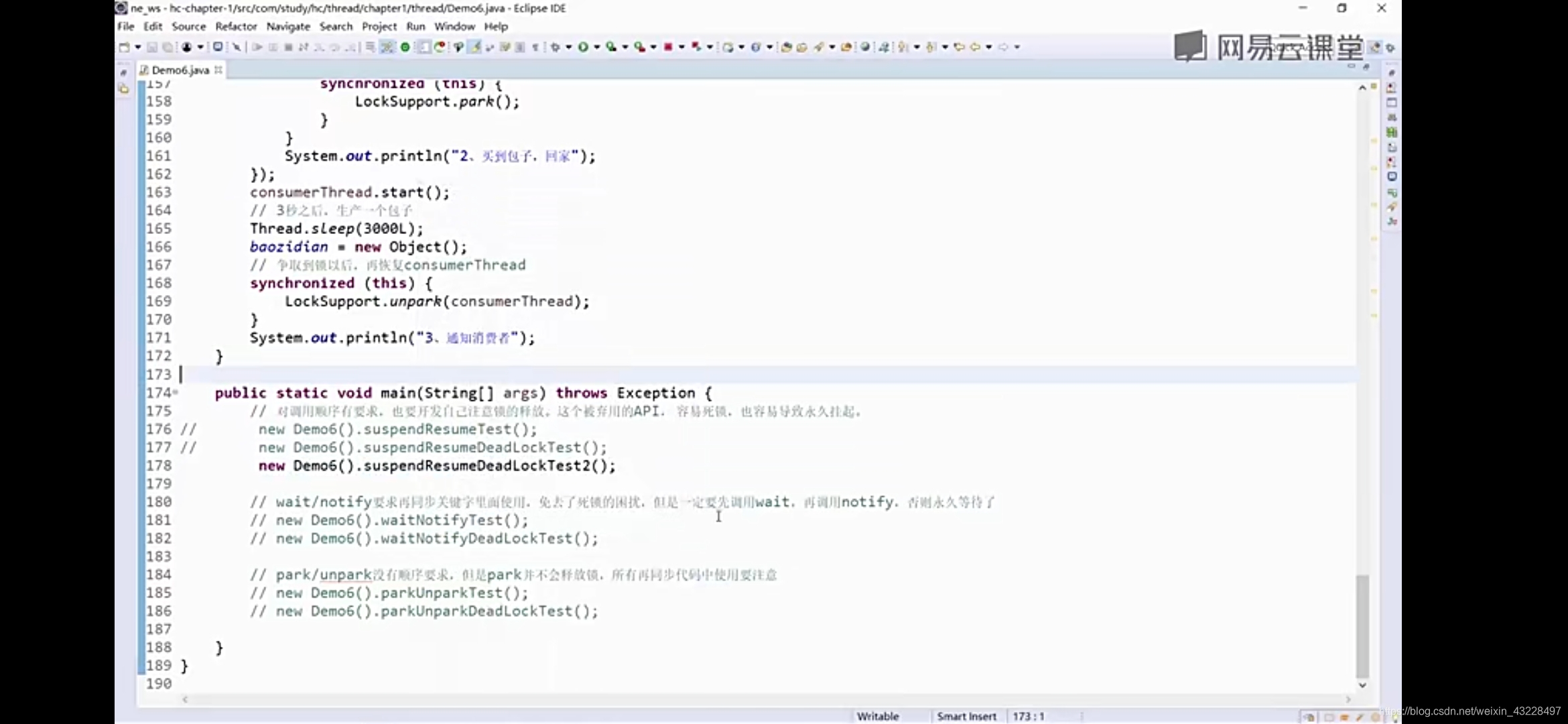The height and width of the screenshot is (724, 1568).
Task: Click the Last Edit Location arrow icon
Action: click(x=960, y=47)
